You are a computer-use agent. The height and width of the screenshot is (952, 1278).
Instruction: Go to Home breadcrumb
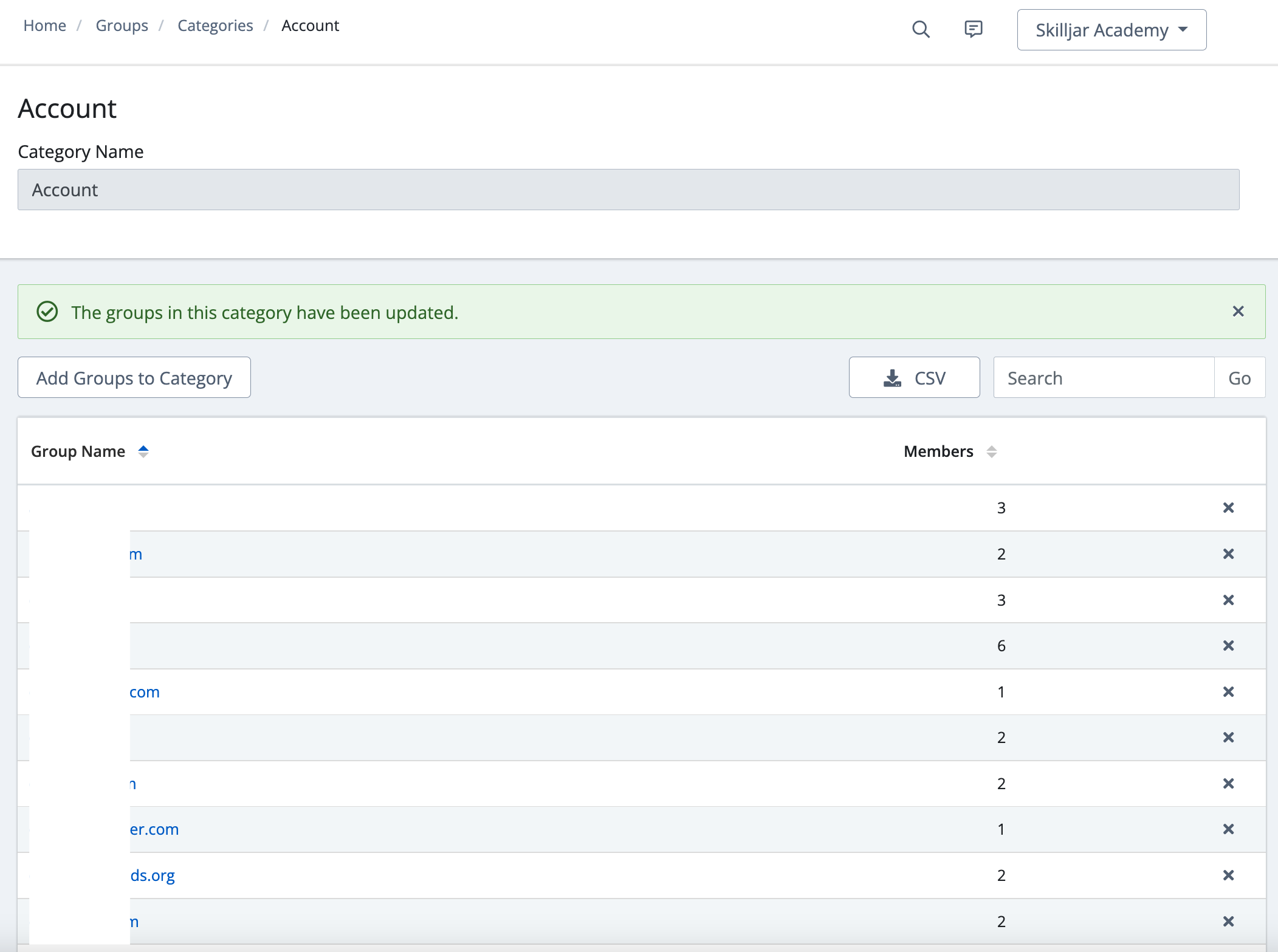click(x=44, y=26)
